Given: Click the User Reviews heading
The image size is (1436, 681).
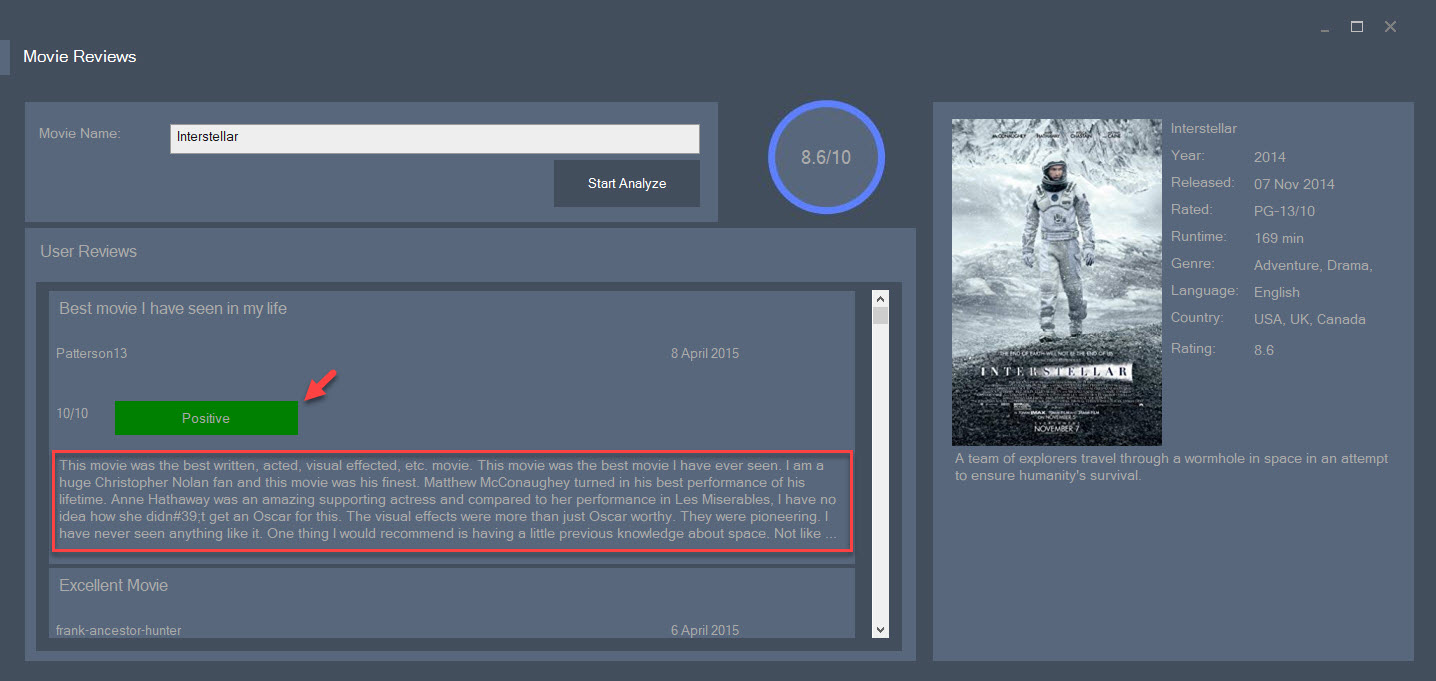Looking at the screenshot, I should click(88, 251).
